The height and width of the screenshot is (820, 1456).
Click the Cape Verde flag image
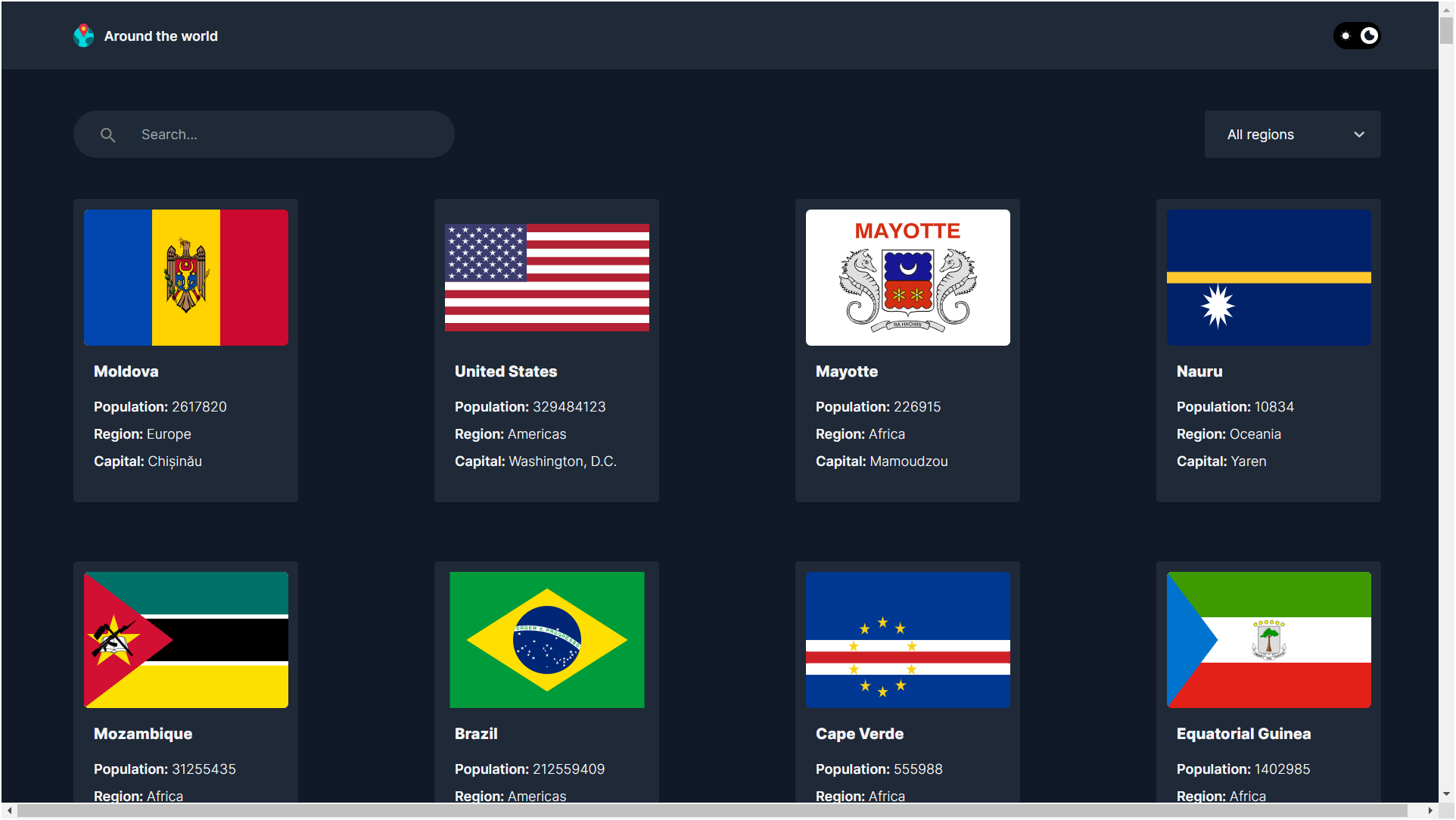pos(907,640)
